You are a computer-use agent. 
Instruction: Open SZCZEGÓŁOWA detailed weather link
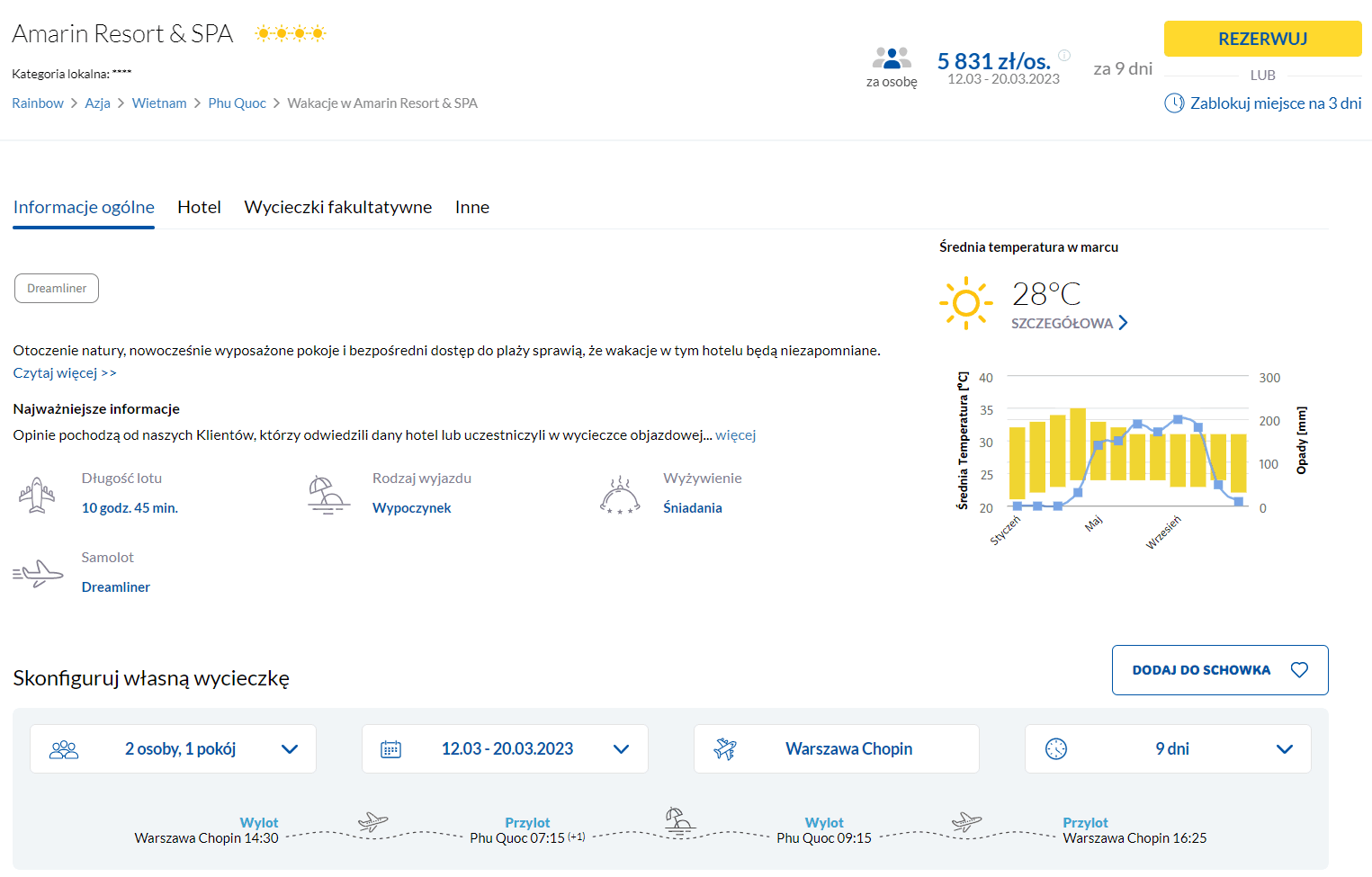pos(1062,324)
